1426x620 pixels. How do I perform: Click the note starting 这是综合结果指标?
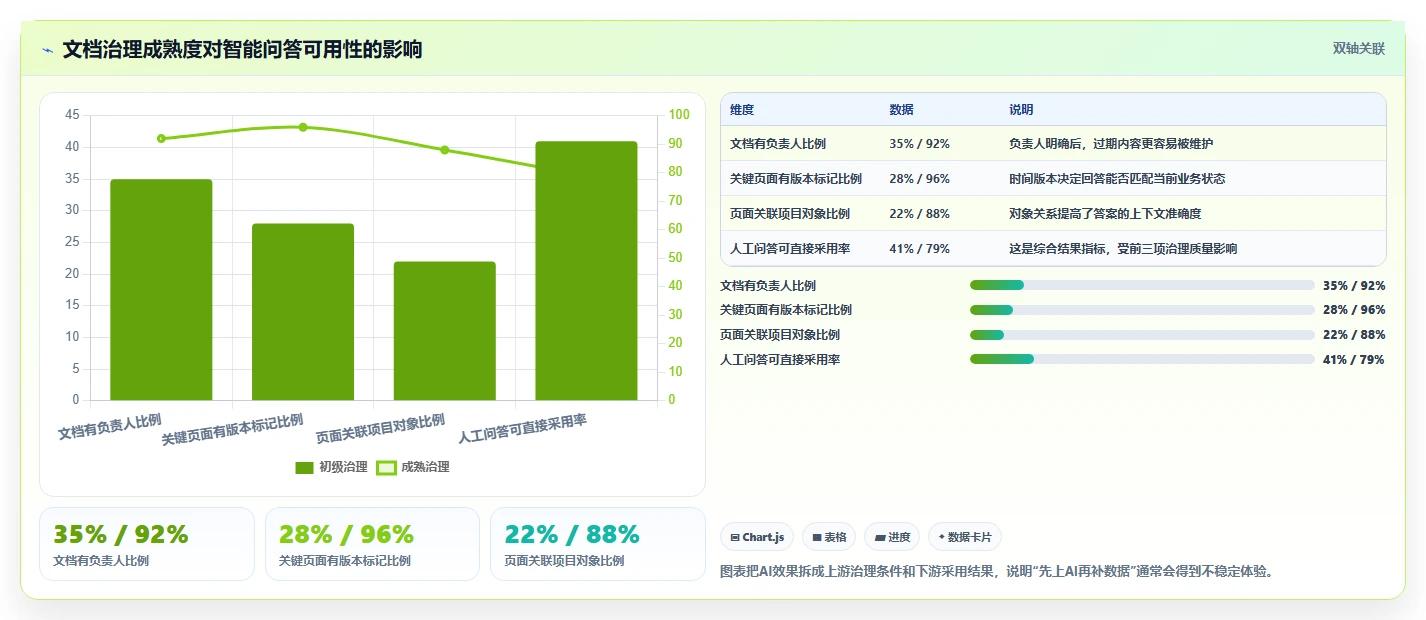pyautogui.click(x=1123, y=249)
